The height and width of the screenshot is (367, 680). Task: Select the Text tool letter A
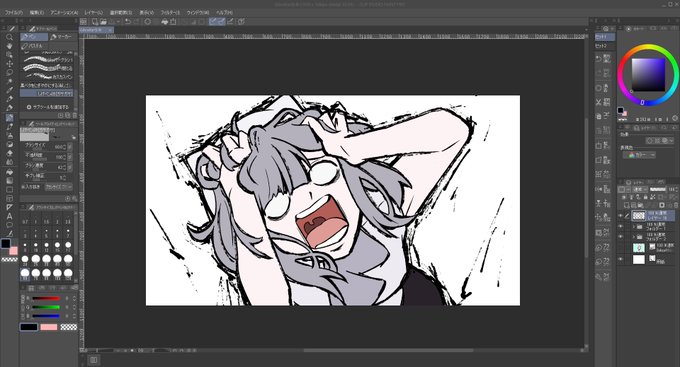tap(9, 216)
